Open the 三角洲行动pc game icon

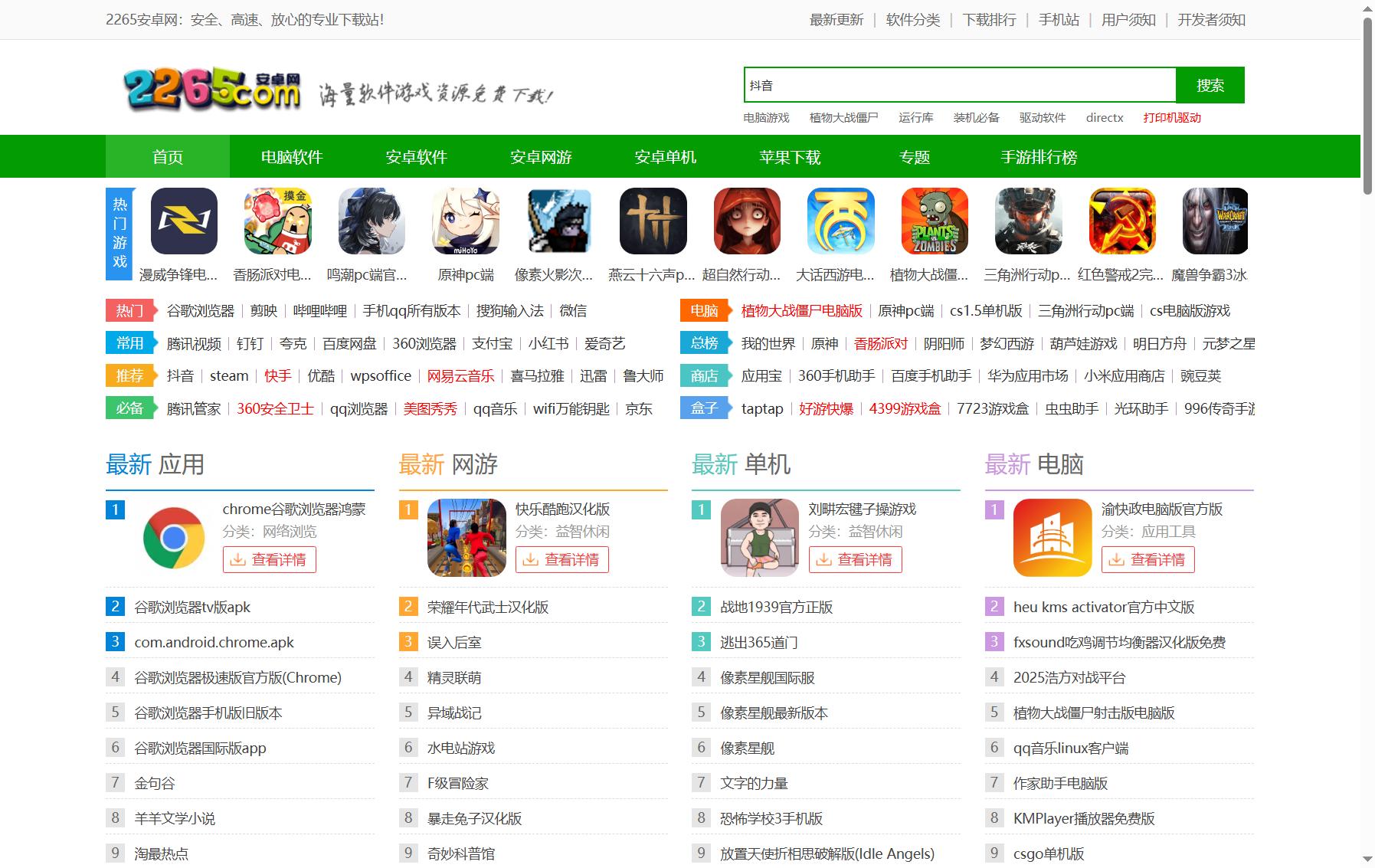[x=1029, y=221]
